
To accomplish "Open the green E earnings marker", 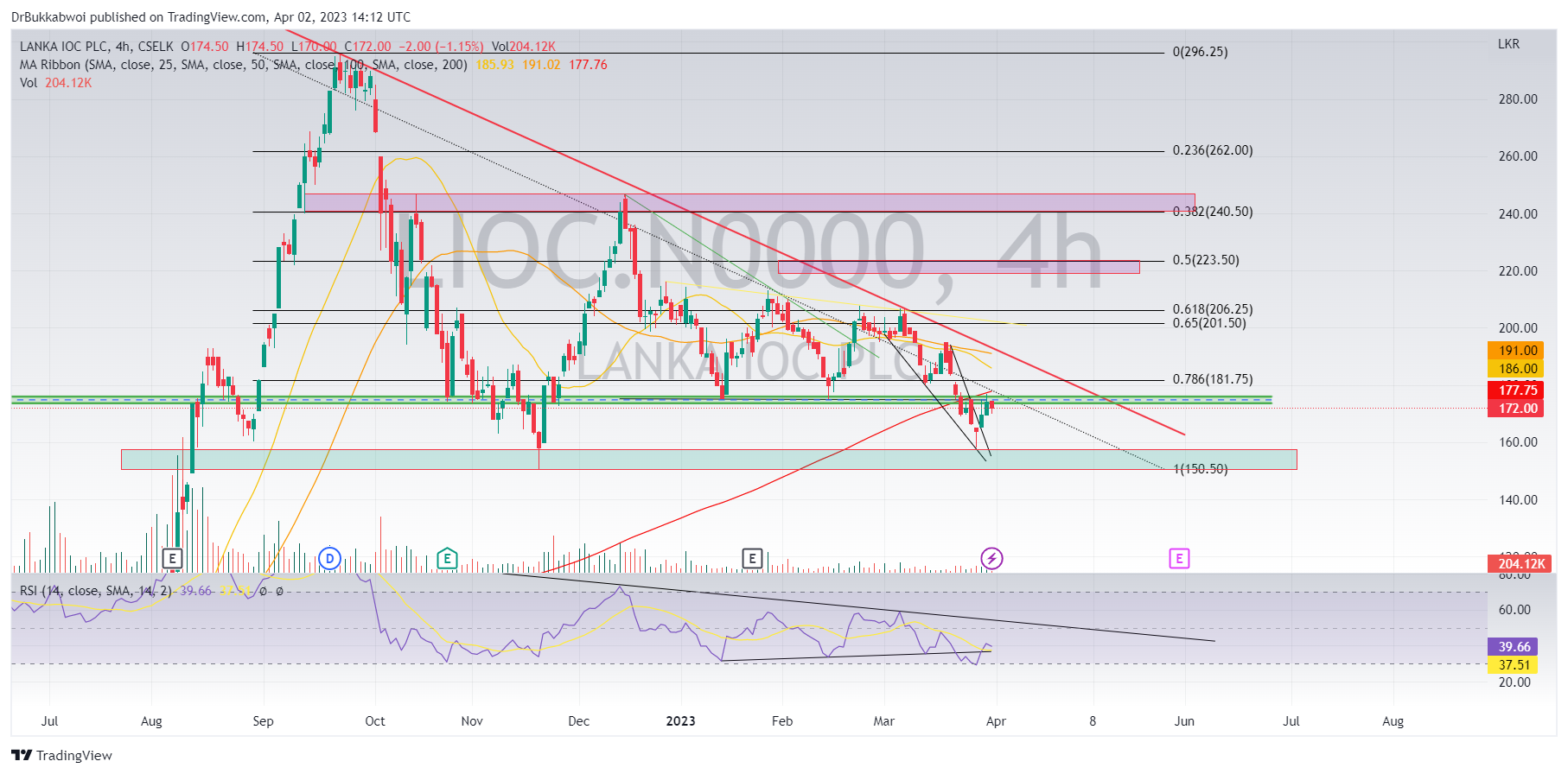I will click(447, 559).
